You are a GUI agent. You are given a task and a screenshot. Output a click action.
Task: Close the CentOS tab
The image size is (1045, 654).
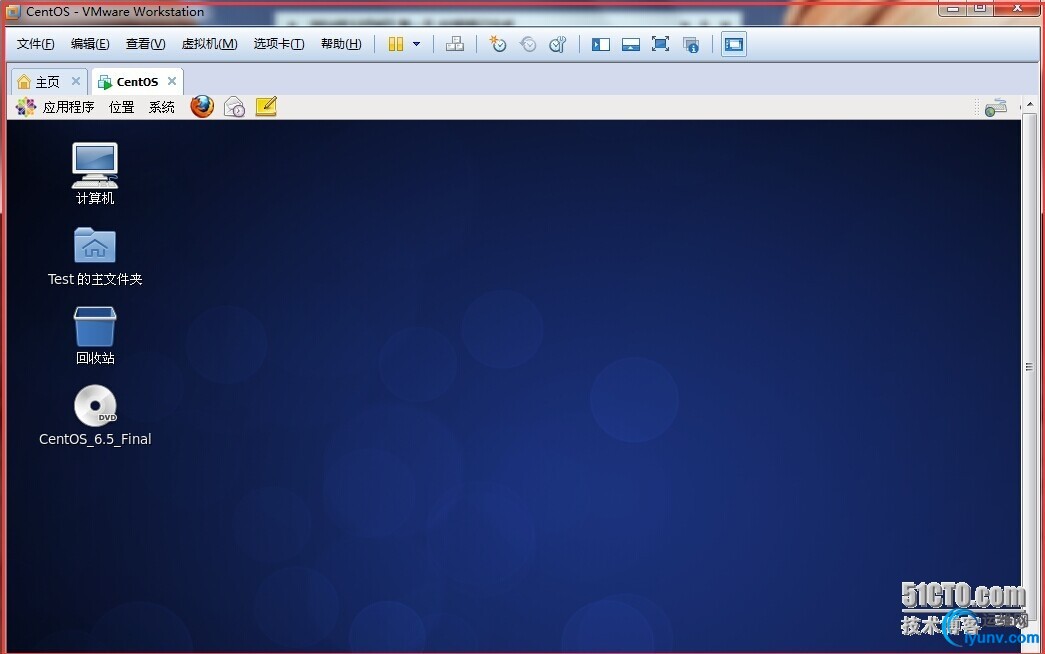(x=172, y=81)
